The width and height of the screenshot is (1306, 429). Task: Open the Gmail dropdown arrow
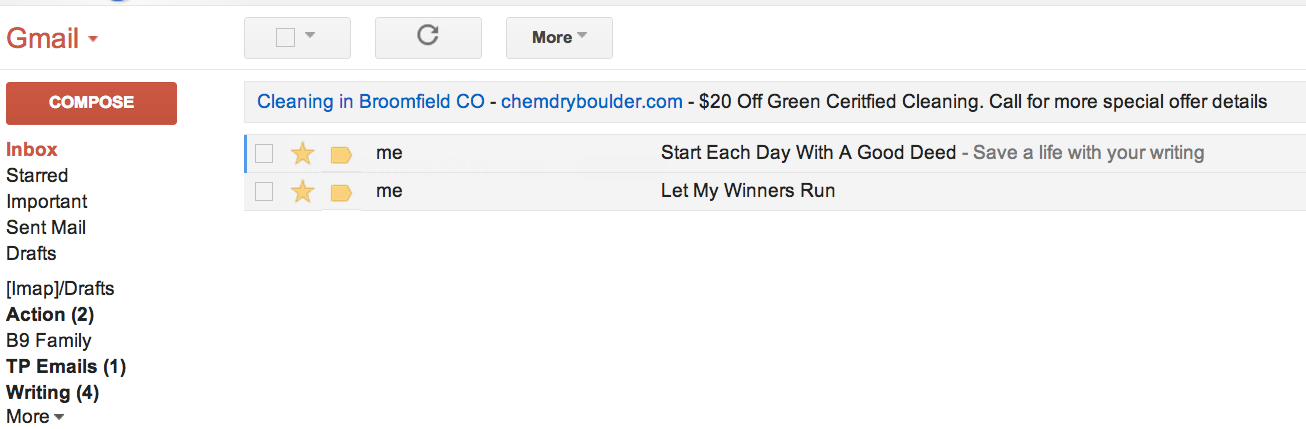tap(93, 40)
